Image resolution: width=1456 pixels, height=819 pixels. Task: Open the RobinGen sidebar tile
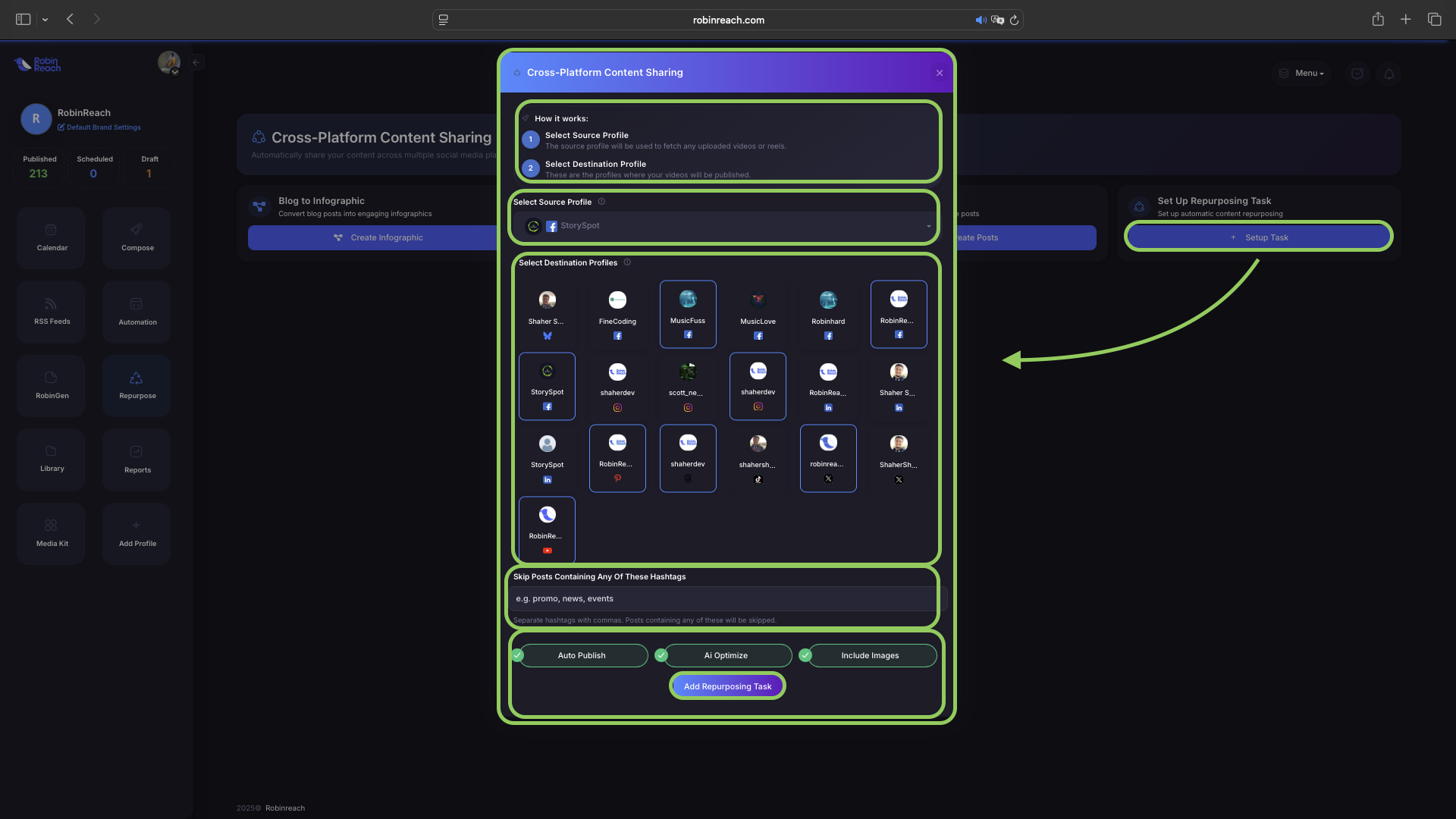point(52,384)
